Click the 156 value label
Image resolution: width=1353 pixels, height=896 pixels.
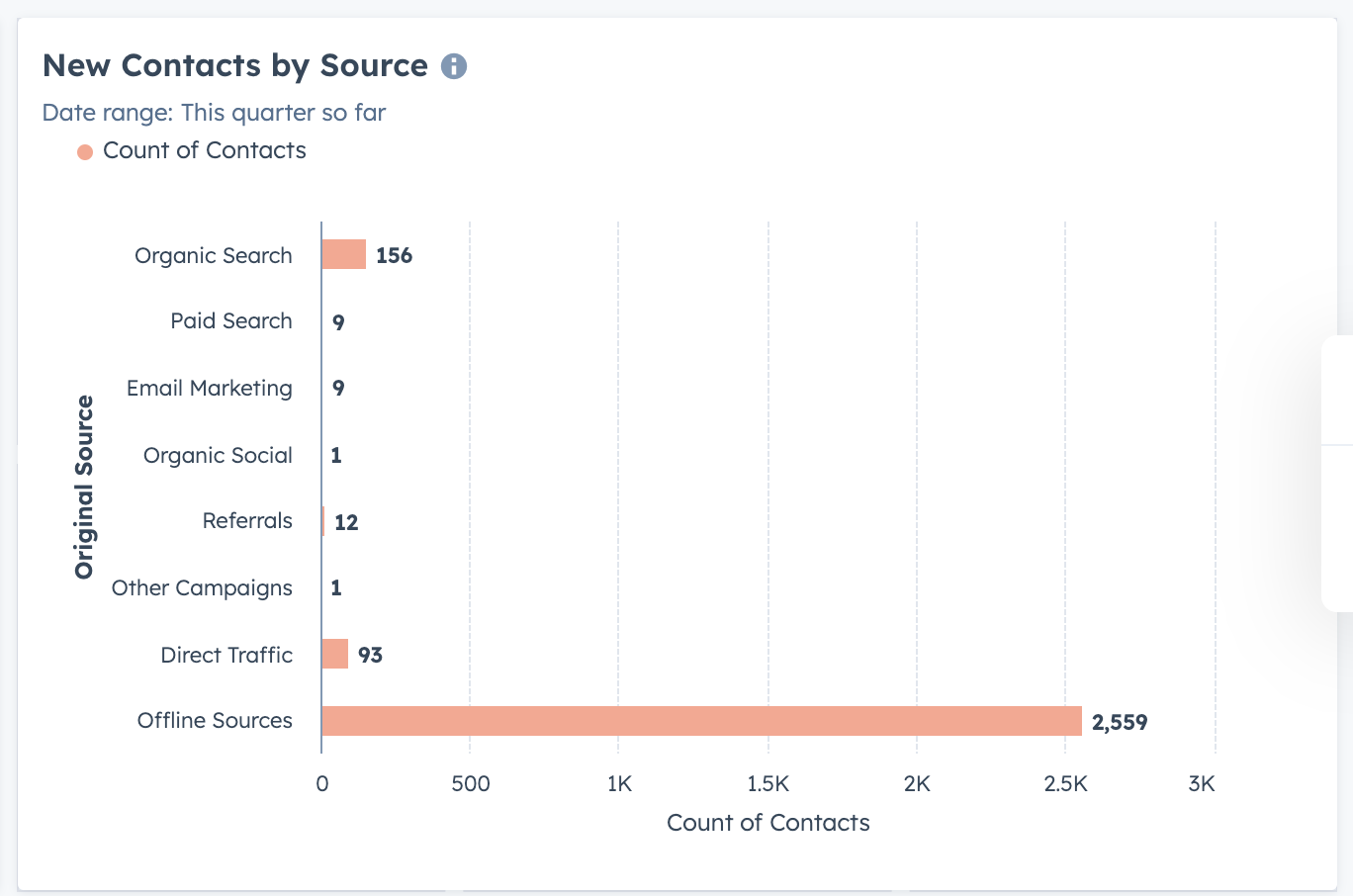tap(394, 255)
